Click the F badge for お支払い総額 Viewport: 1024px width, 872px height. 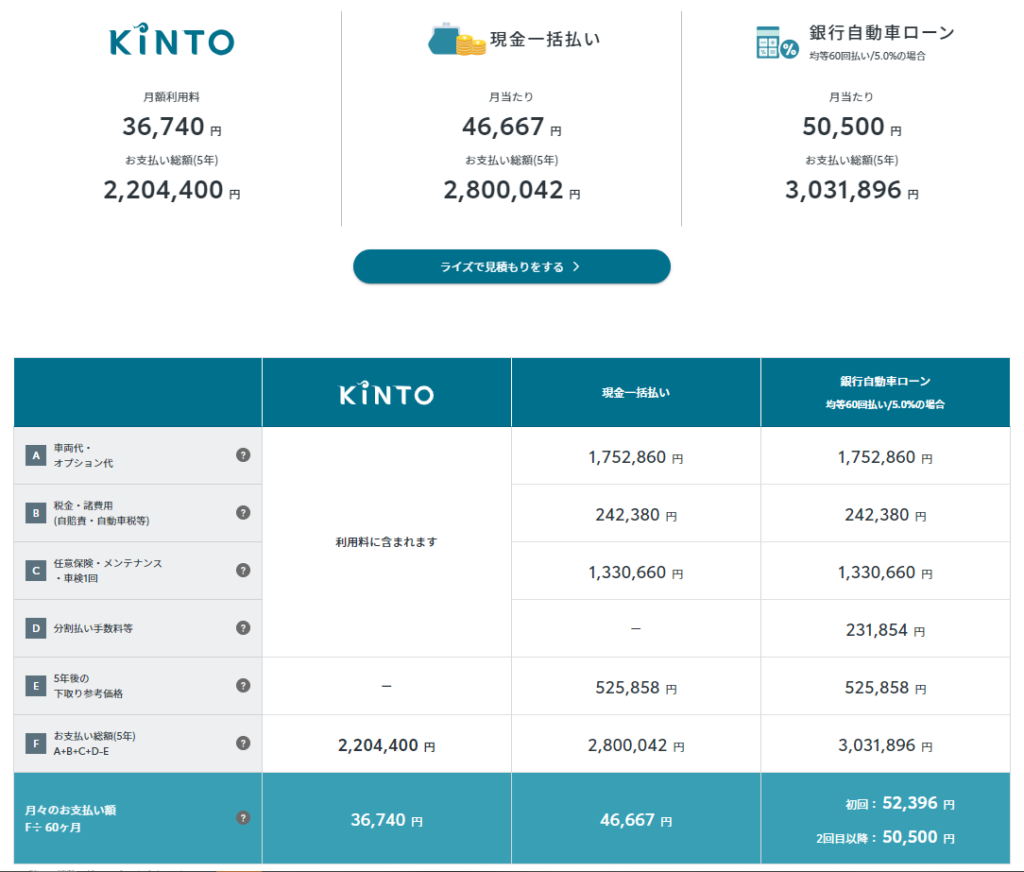(x=36, y=743)
